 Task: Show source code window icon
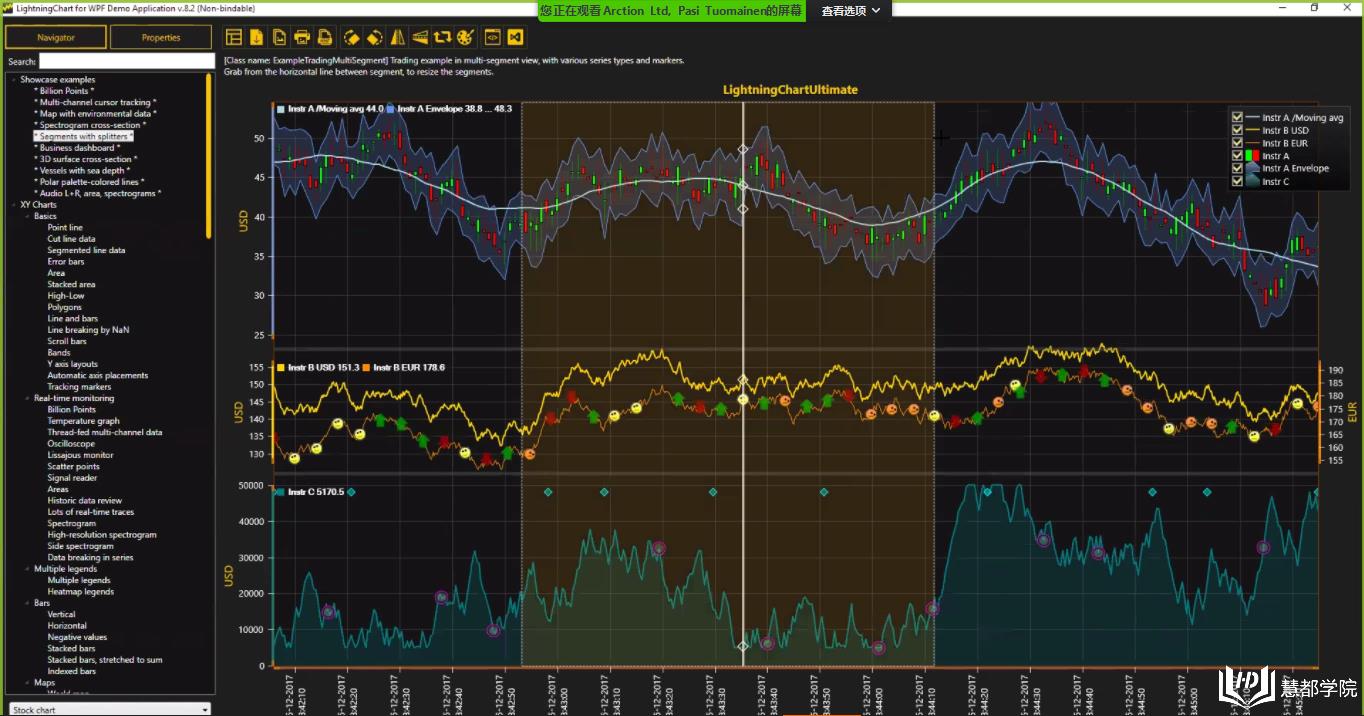(x=492, y=38)
